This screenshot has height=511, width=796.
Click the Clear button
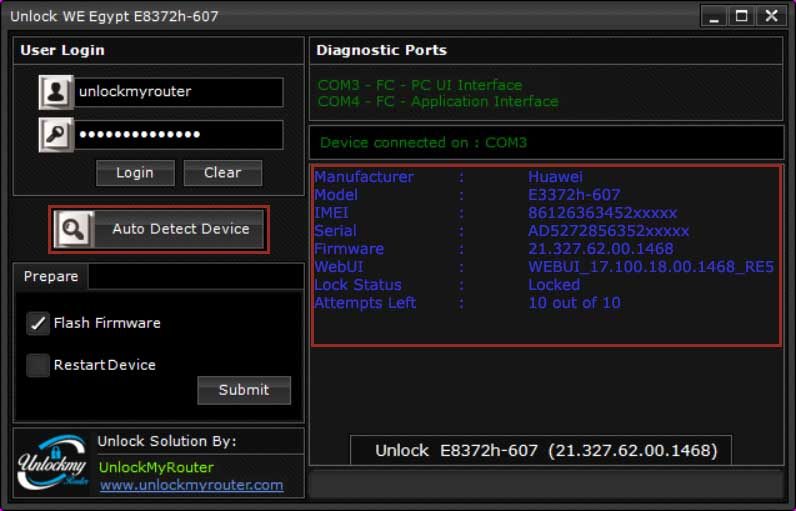pyautogui.click(x=223, y=173)
